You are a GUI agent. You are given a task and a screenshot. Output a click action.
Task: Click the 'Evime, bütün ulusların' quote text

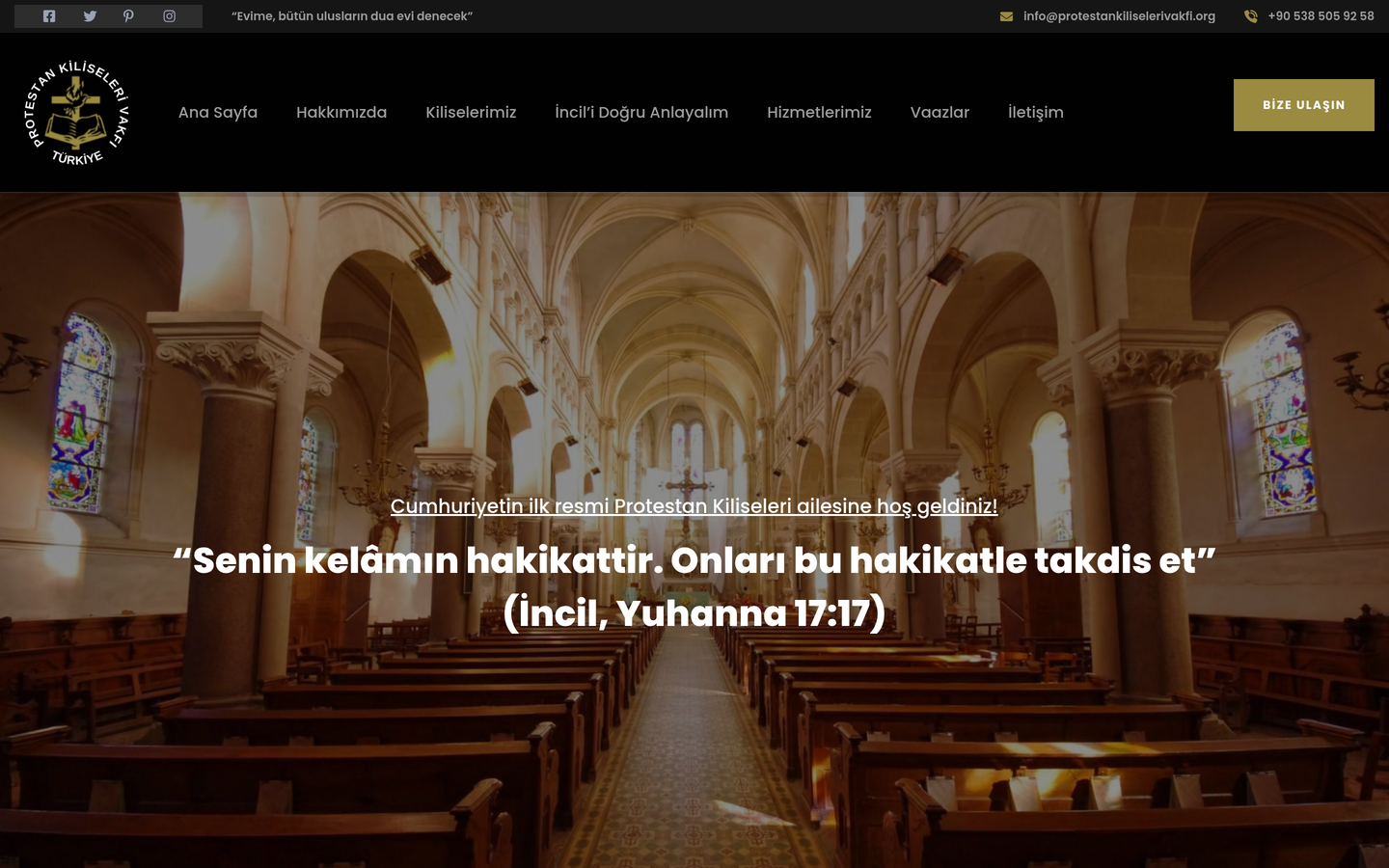(x=352, y=16)
